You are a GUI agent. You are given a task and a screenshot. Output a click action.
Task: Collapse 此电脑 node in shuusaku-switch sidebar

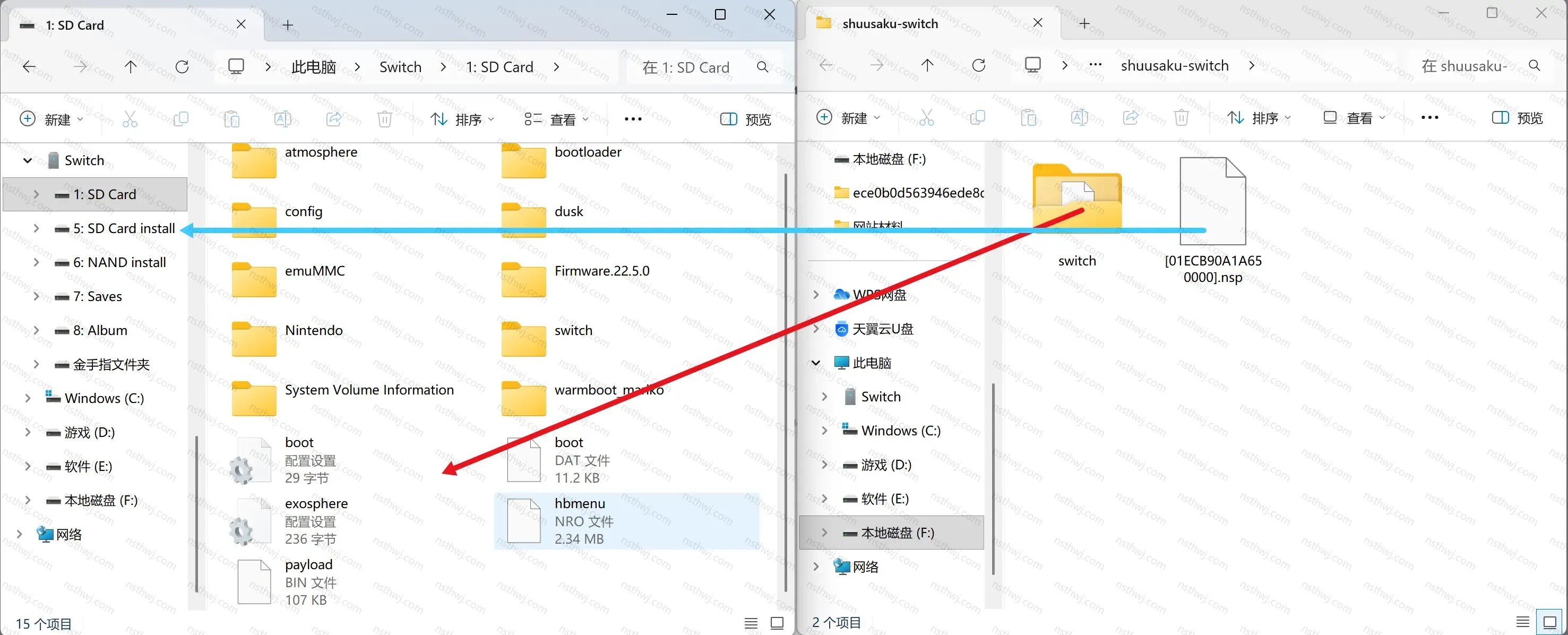coord(816,363)
